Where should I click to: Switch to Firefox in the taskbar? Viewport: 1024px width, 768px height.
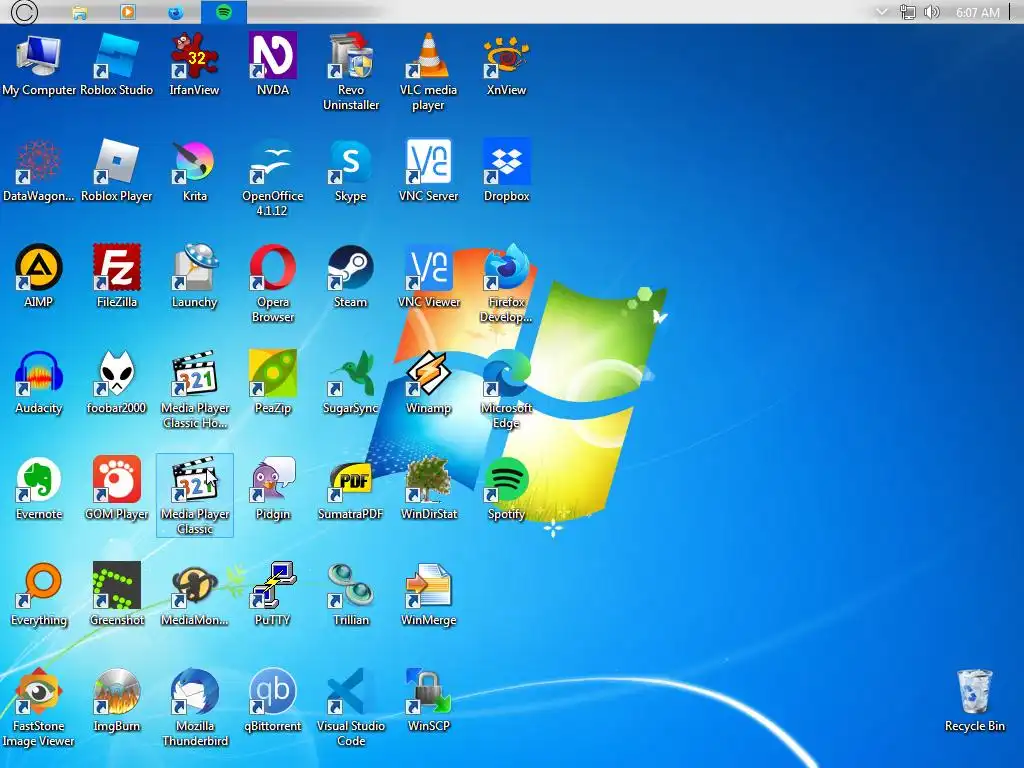click(176, 12)
